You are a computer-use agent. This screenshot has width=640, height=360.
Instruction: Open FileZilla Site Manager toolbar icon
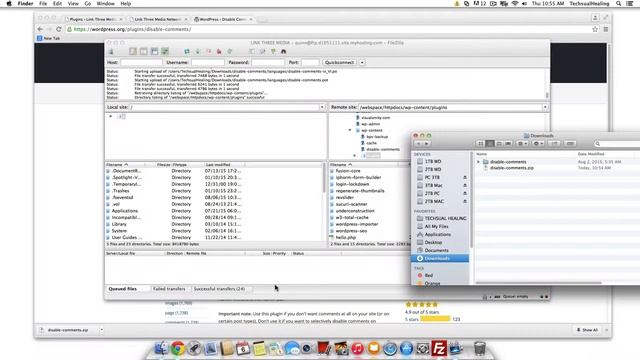coord(111,51)
